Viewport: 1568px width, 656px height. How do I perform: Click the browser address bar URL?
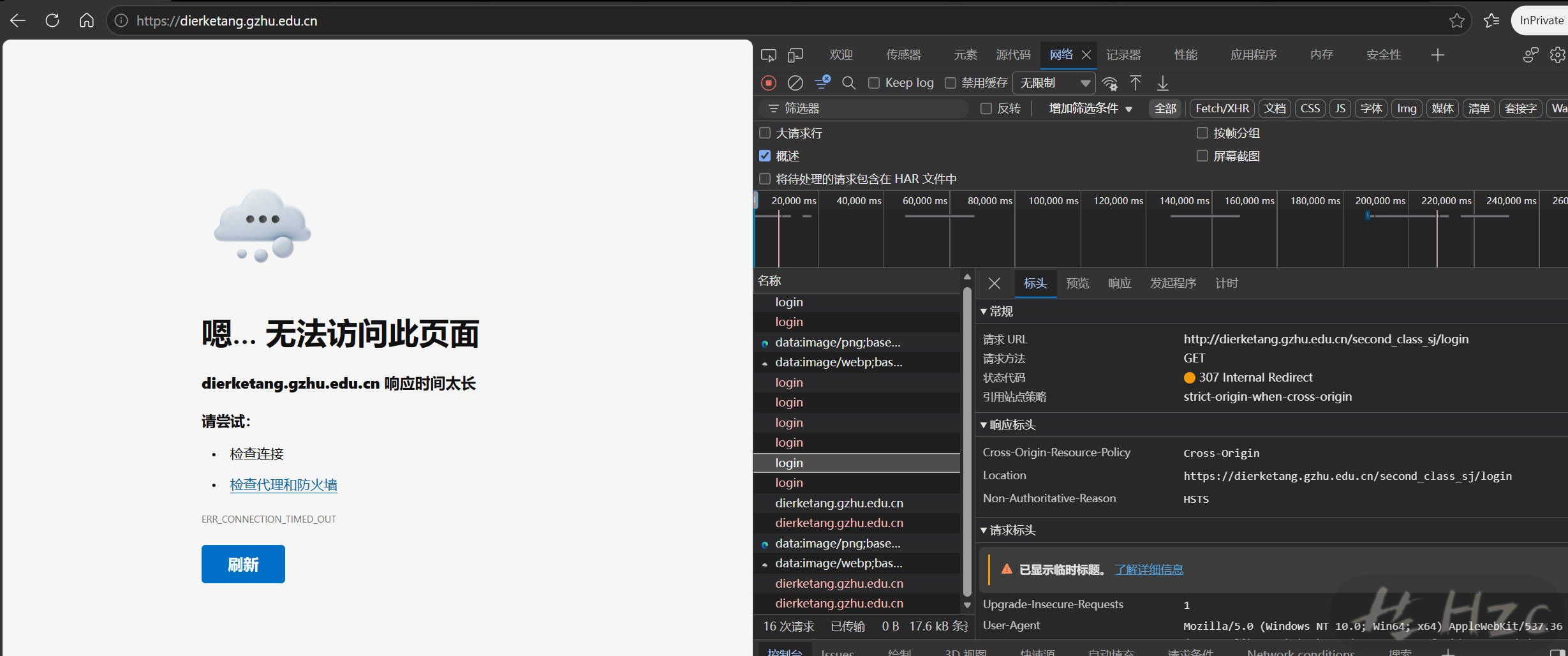coord(227,20)
